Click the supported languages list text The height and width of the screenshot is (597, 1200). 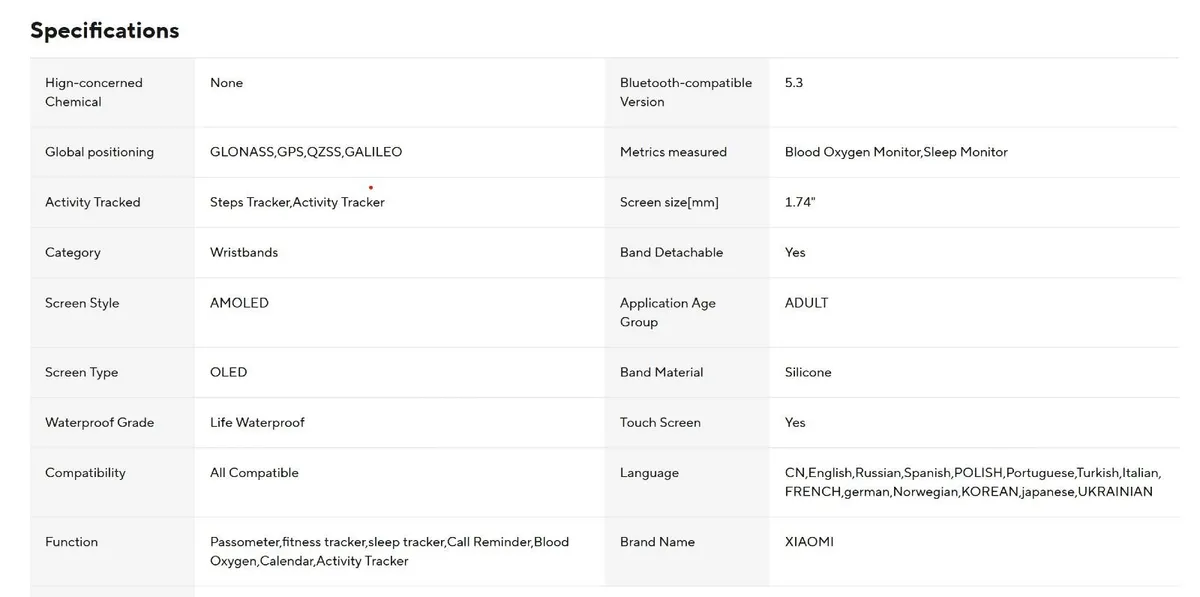(x=972, y=482)
